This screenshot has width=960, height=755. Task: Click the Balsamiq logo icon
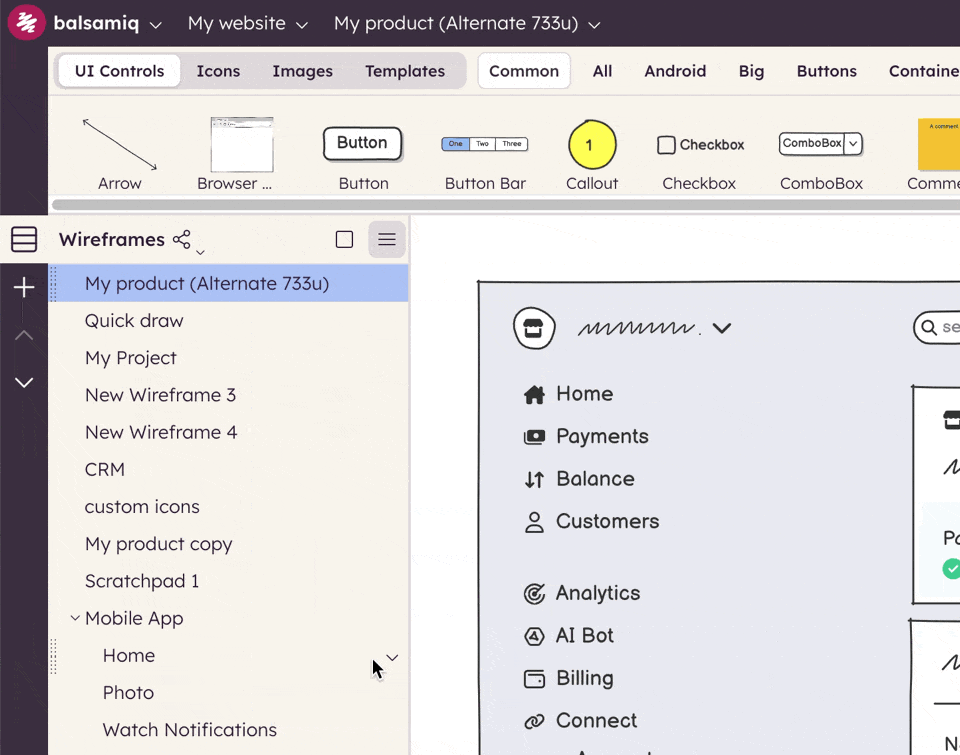click(26, 23)
